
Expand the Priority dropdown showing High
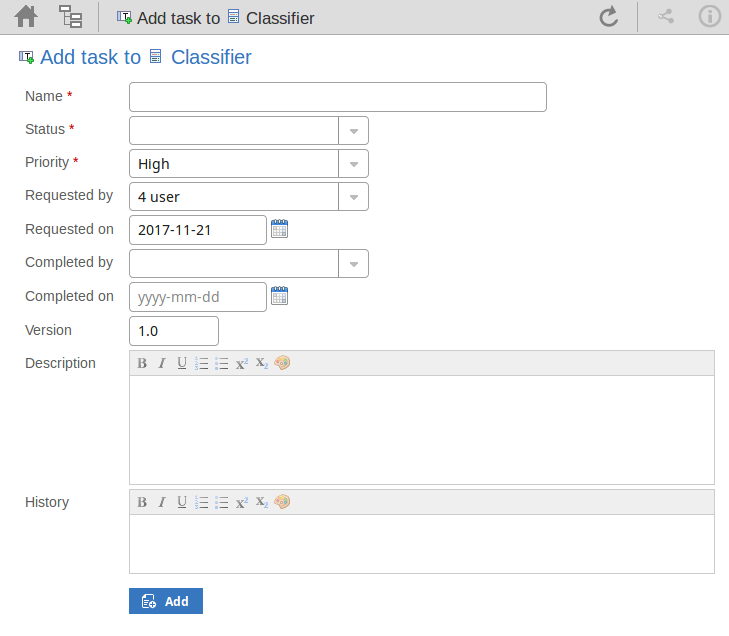click(354, 164)
